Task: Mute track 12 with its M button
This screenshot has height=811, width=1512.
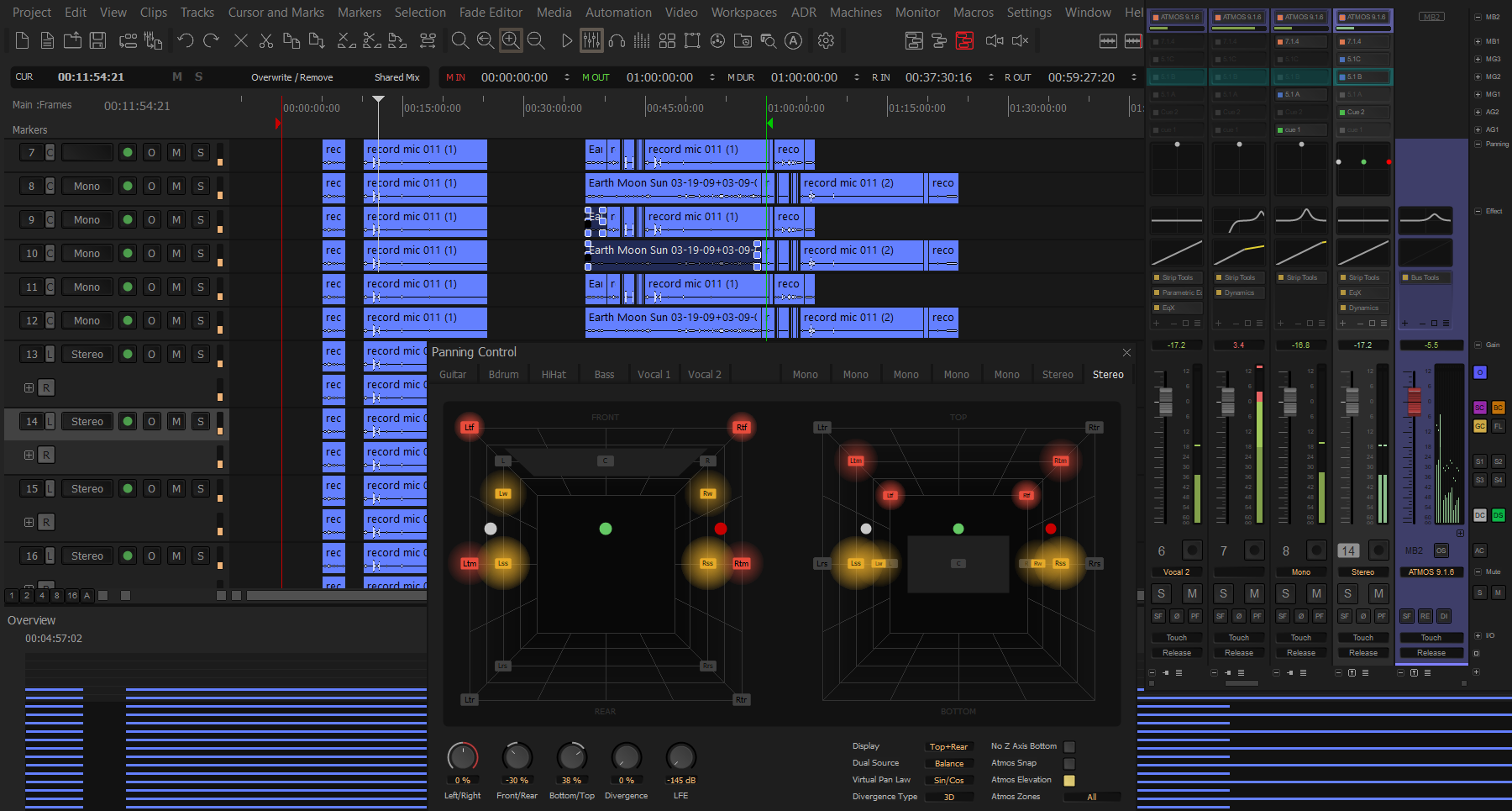Action: [176, 320]
